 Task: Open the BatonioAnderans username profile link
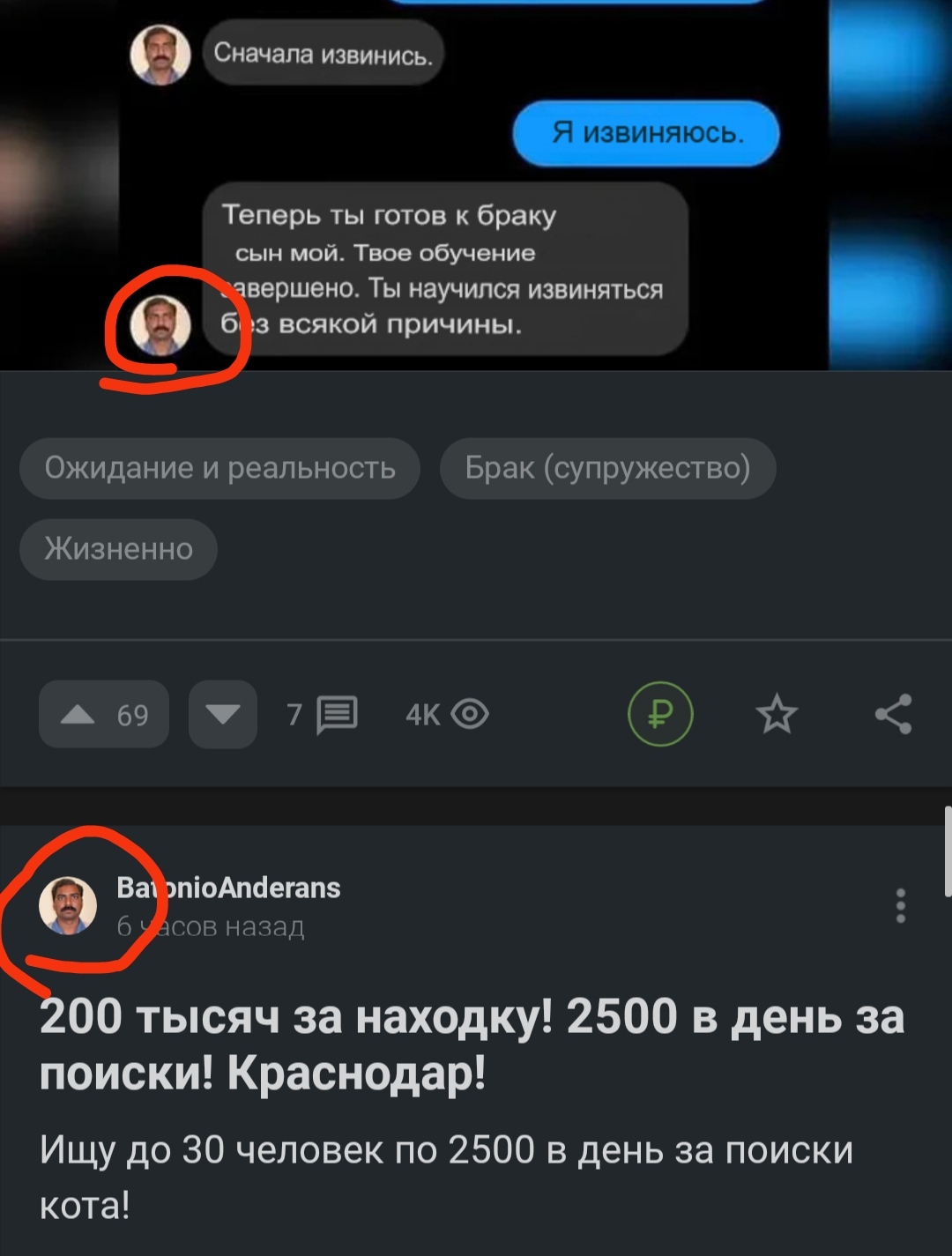click(228, 888)
